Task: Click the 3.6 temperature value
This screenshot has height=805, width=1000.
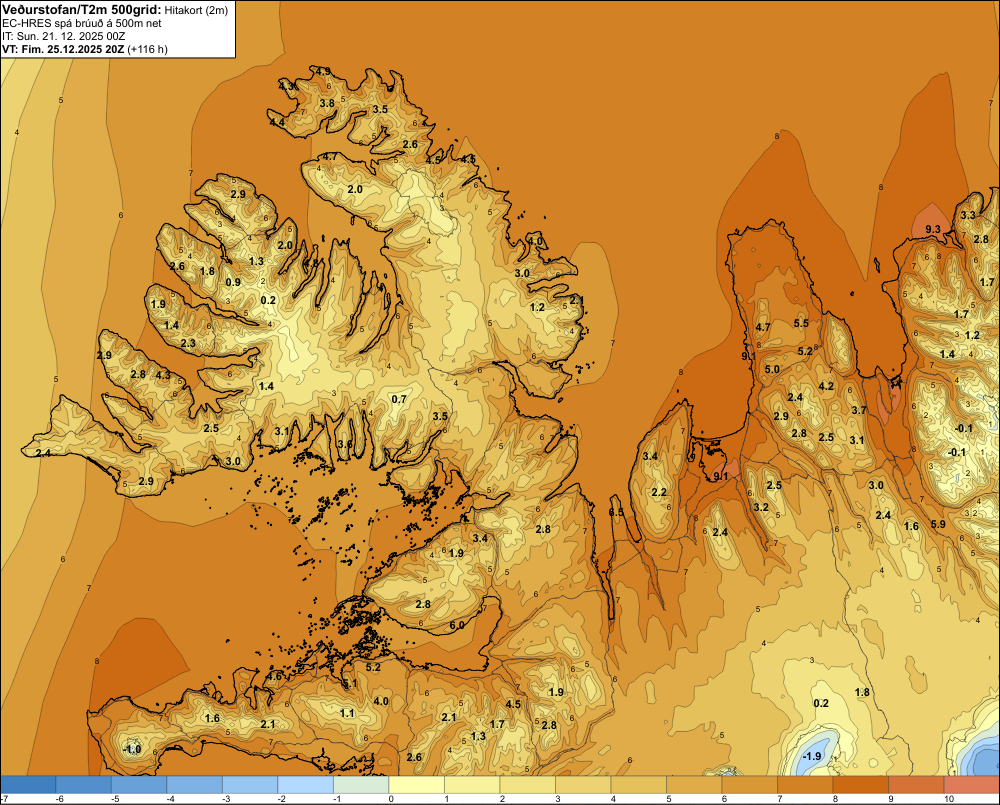Action: click(345, 444)
